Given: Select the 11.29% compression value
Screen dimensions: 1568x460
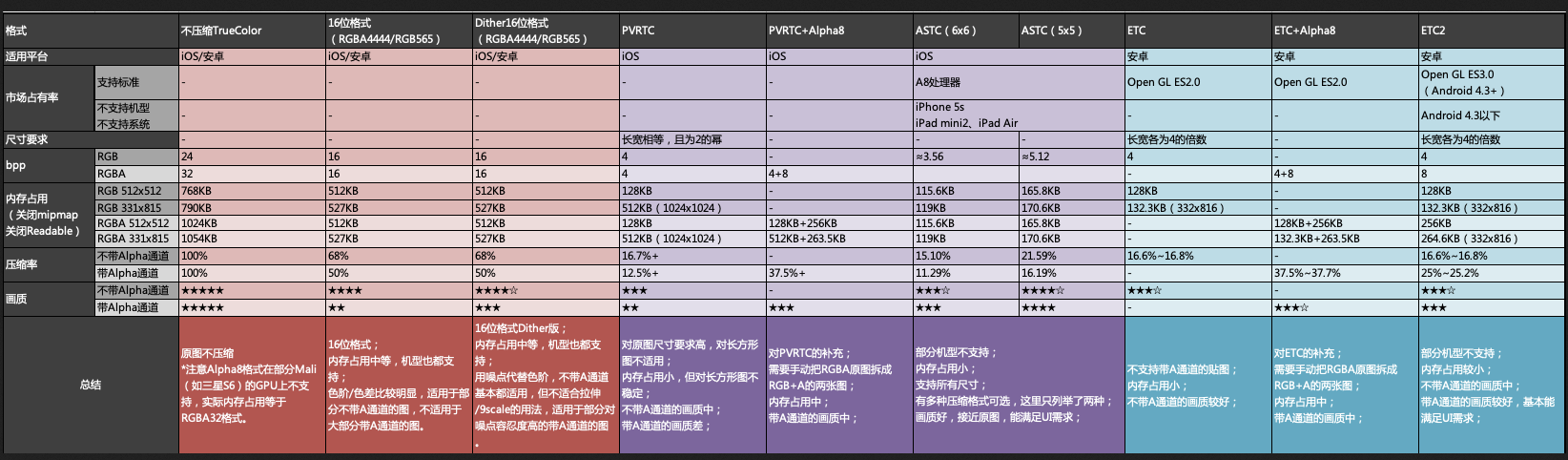Looking at the screenshot, I should click(965, 273).
